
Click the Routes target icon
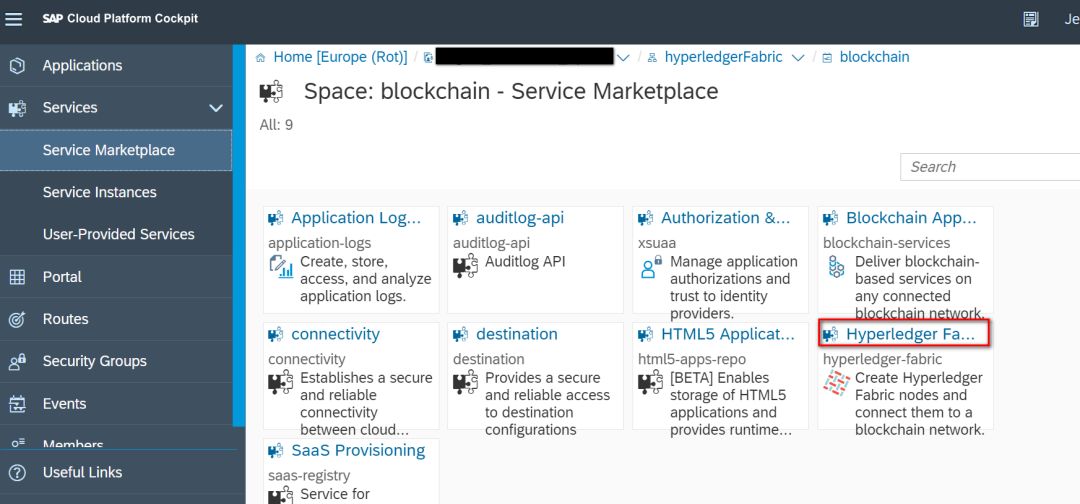point(17,319)
